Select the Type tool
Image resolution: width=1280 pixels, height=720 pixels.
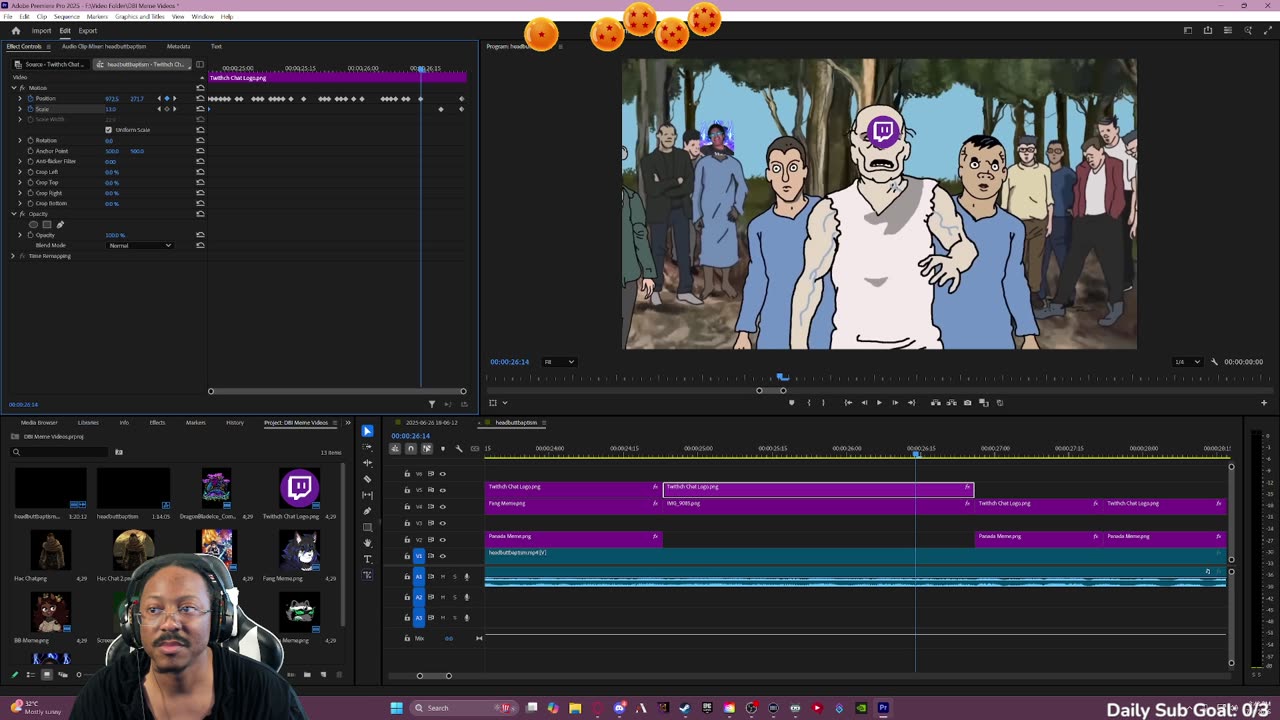[367, 559]
